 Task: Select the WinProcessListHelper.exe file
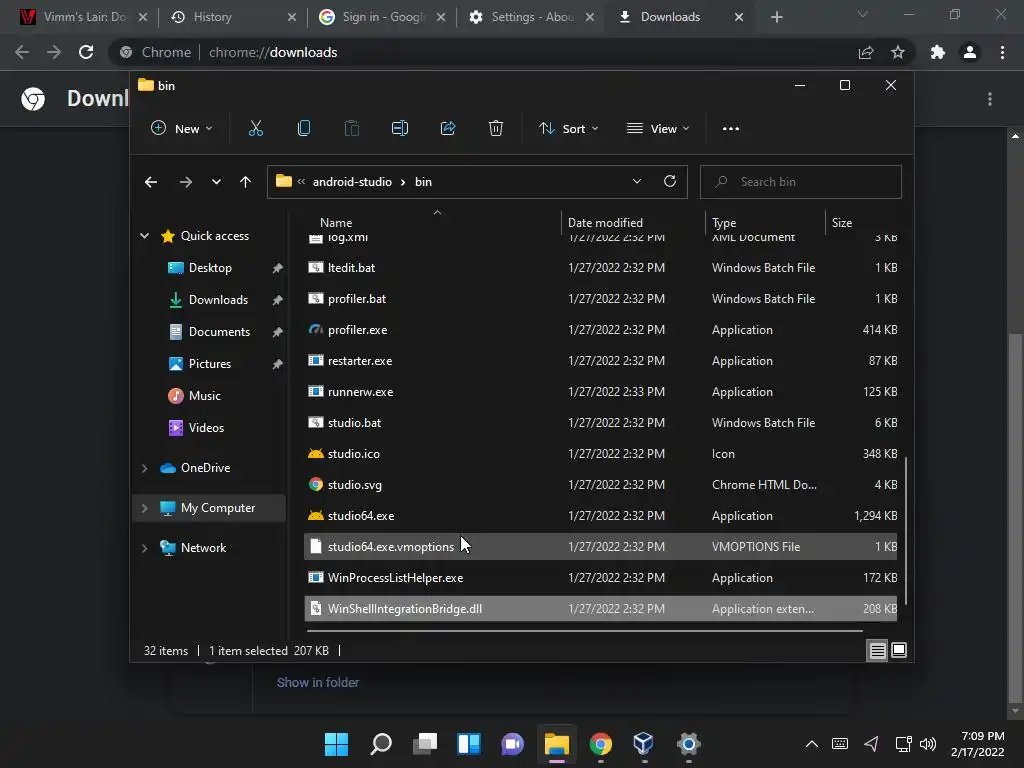pyautogui.click(x=600, y=578)
